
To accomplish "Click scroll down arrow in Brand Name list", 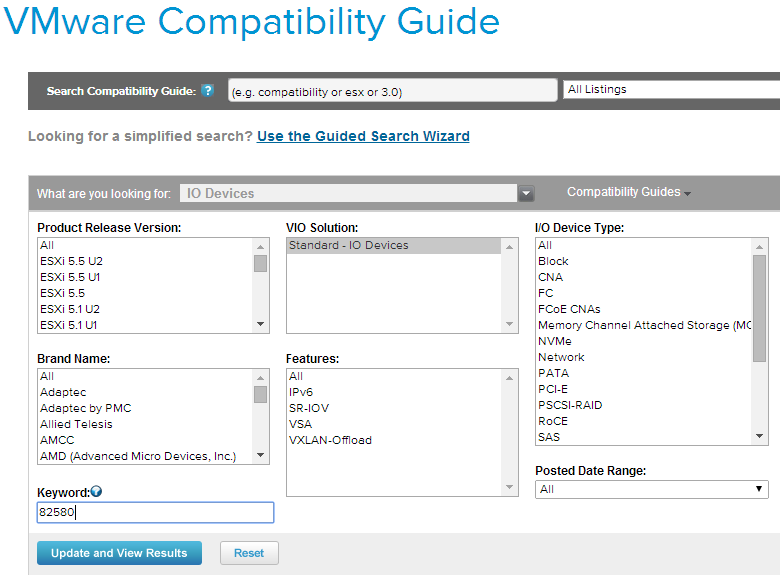I will [261, 455].
